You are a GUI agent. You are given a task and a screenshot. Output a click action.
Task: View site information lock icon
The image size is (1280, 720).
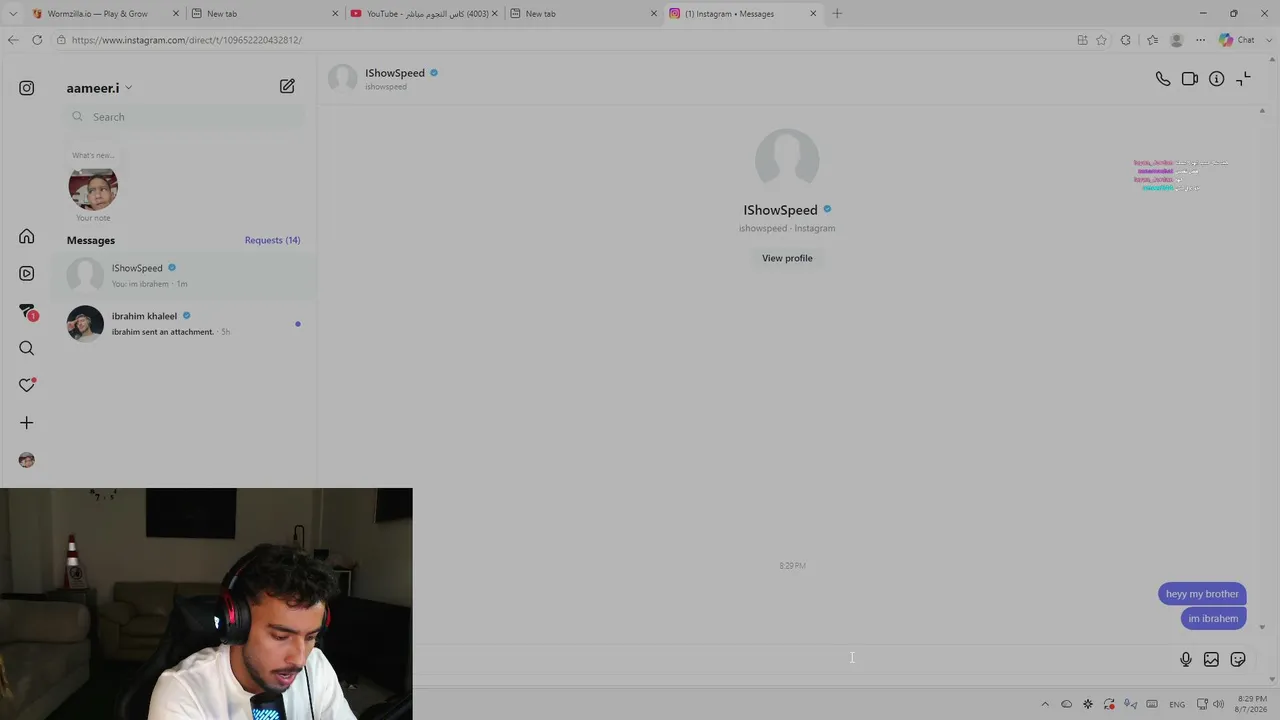click(61, 40)
